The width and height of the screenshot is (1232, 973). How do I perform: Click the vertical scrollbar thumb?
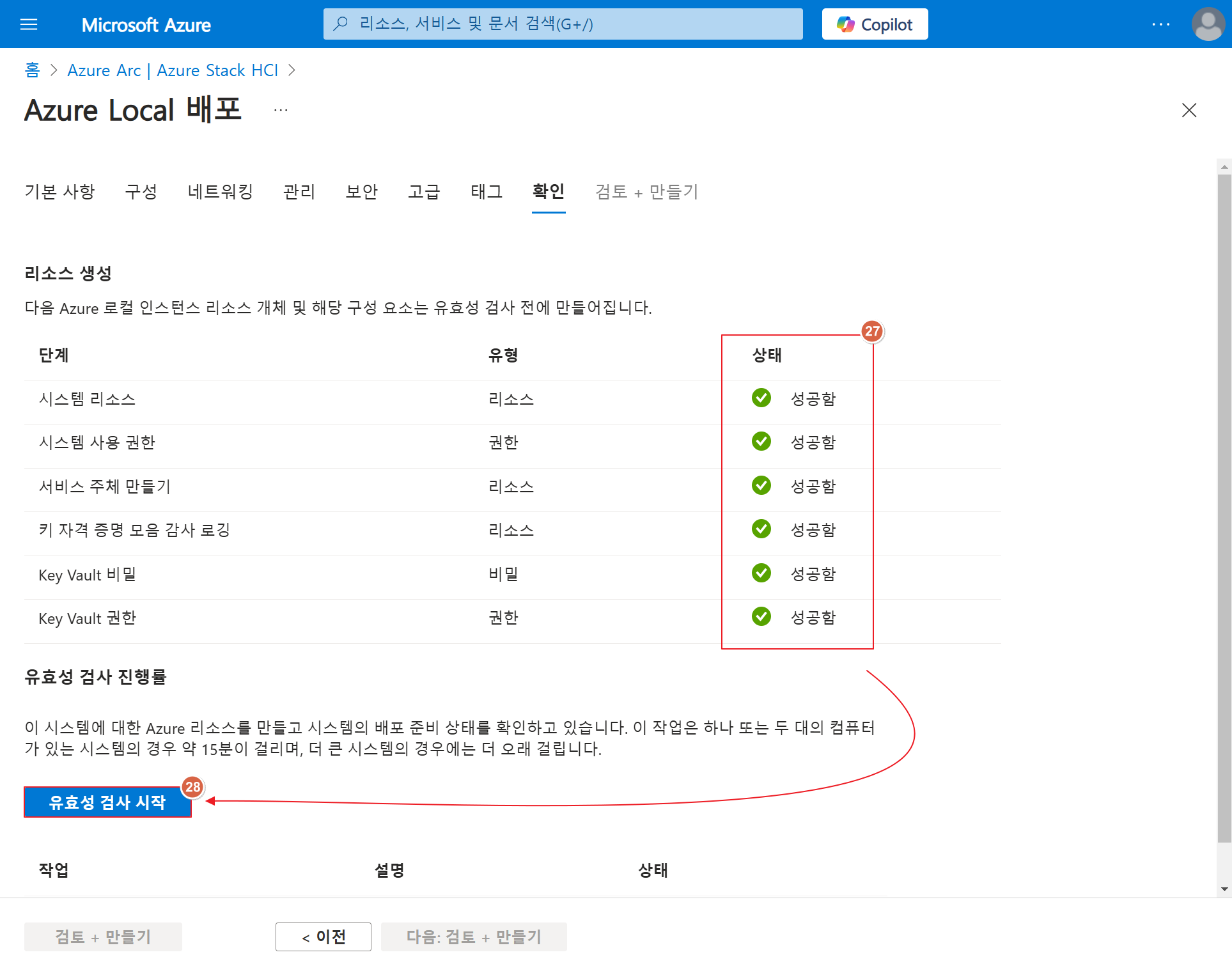tap(1224, 508)
